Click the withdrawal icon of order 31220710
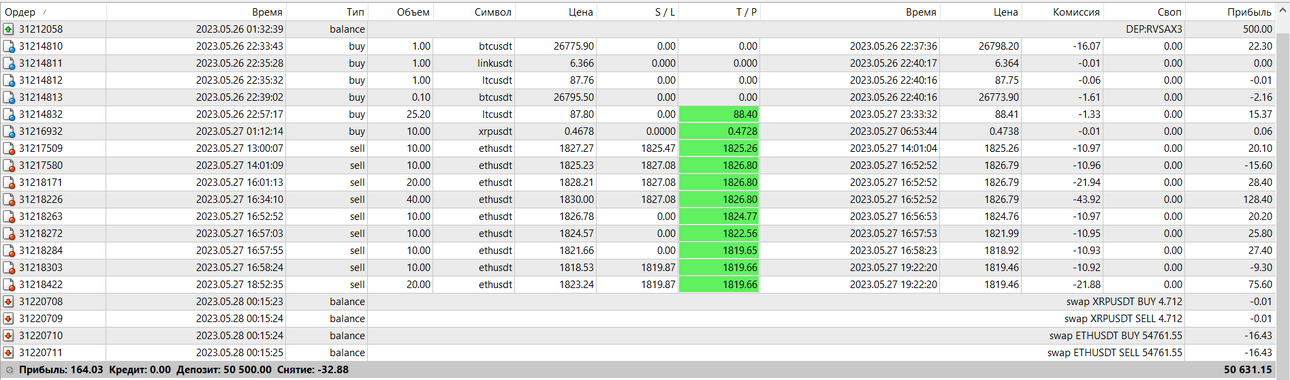 (x=9, y=335)
